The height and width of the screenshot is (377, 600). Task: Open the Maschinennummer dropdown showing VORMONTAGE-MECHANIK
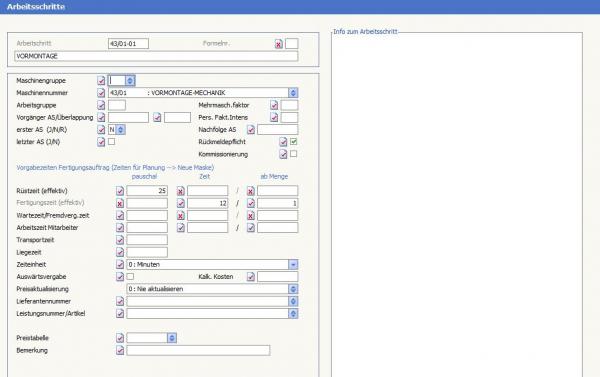(x=293, y=93)
